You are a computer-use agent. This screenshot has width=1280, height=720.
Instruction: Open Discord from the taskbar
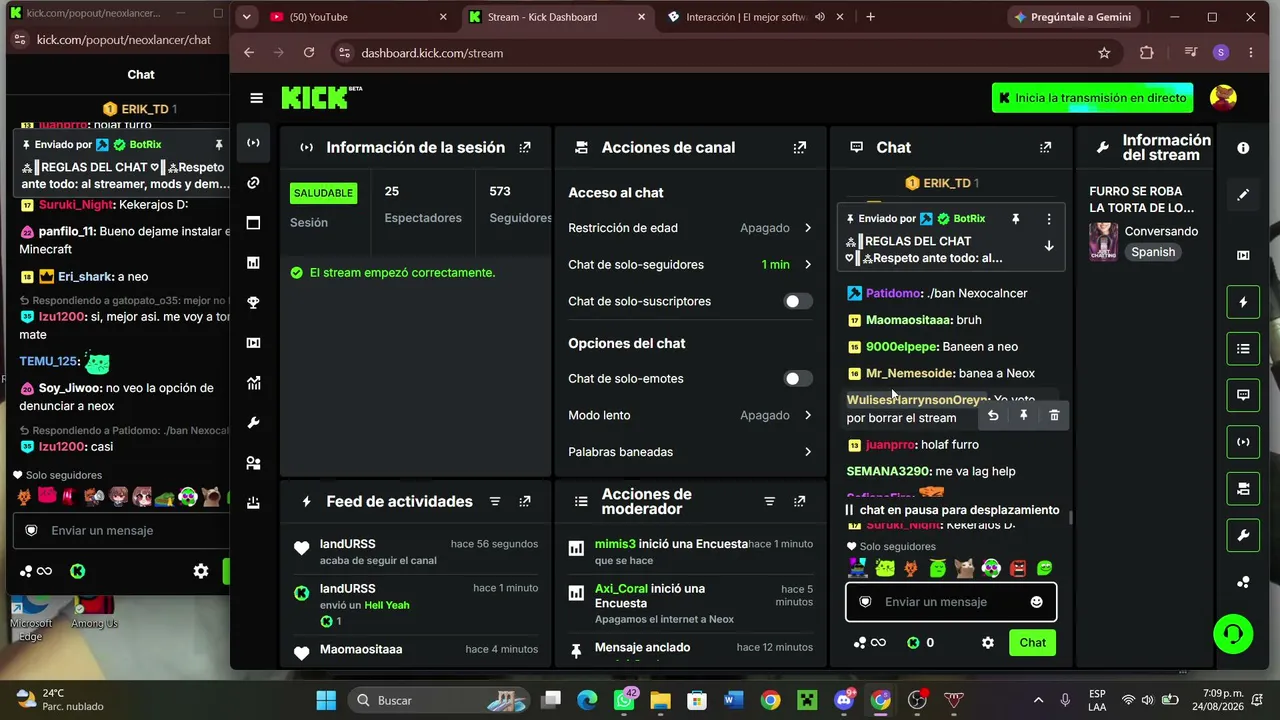tap(844, 700)
